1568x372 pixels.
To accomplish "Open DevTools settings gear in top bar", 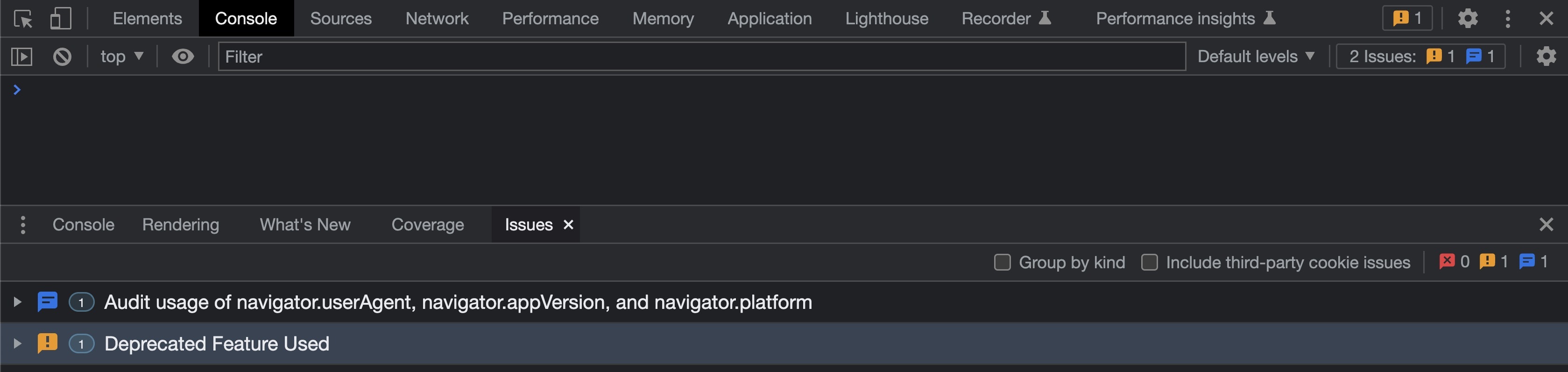I will [1468, 19].
